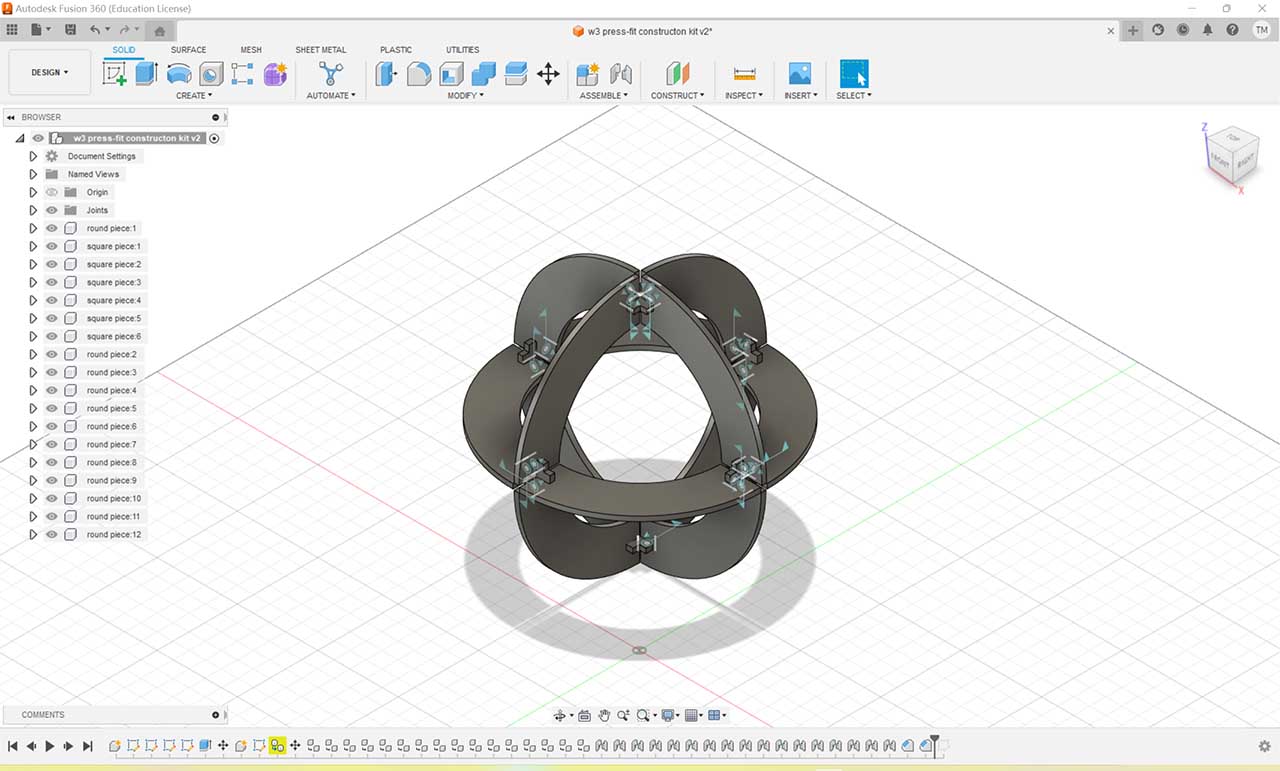Expand Document Settings node
This screenshot has height=771, width=1280.
click(33, 156)
